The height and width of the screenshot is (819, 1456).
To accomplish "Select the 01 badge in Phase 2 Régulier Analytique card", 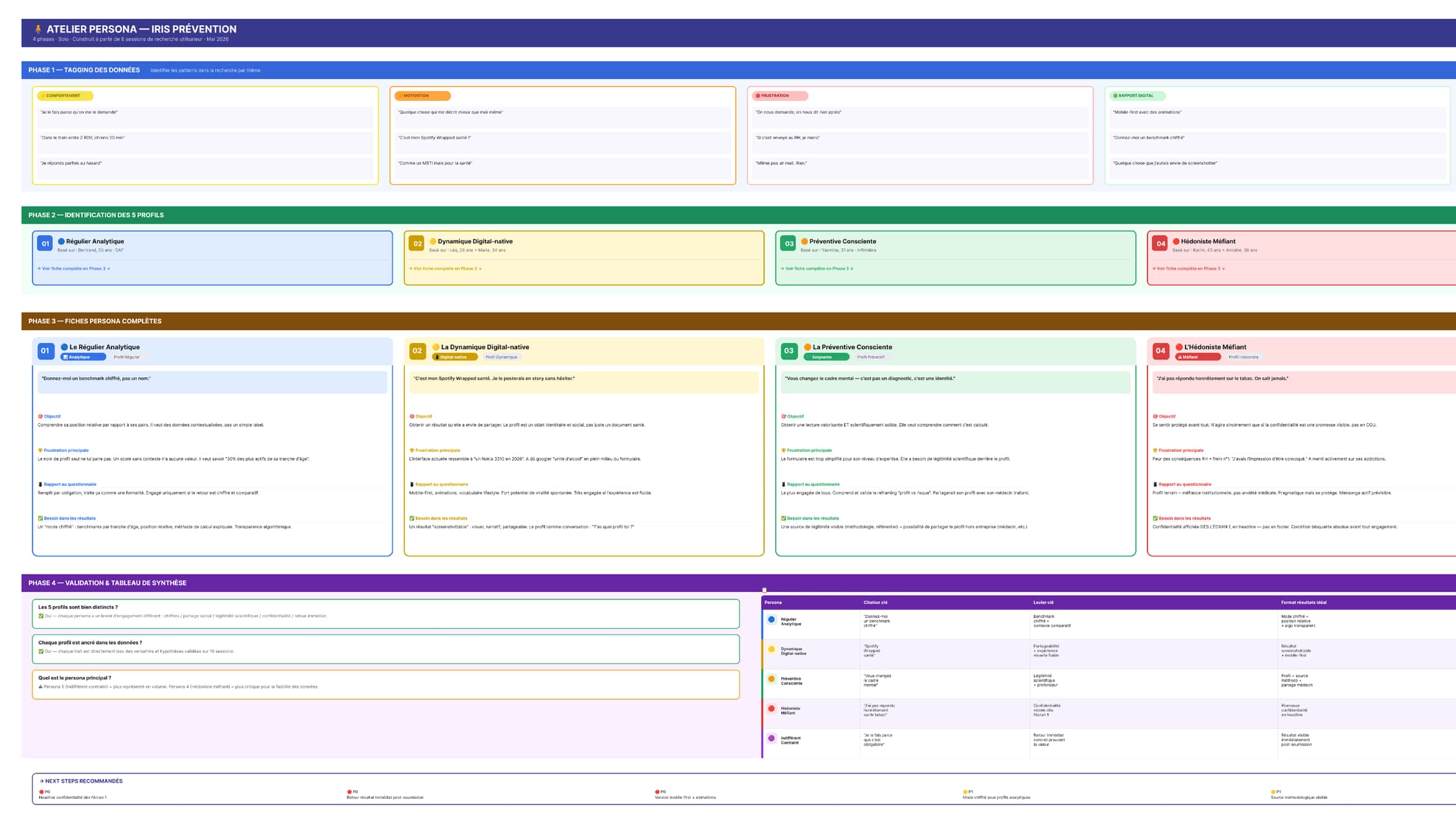I will [x=45, y=243].
